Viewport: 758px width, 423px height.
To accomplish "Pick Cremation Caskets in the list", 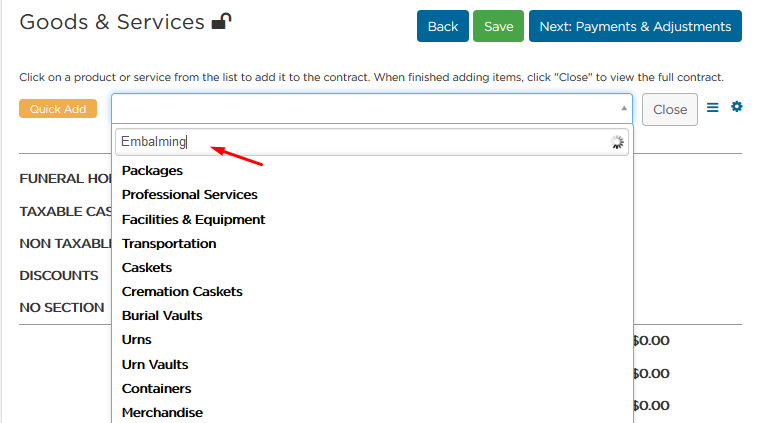I will coord(182,292).
